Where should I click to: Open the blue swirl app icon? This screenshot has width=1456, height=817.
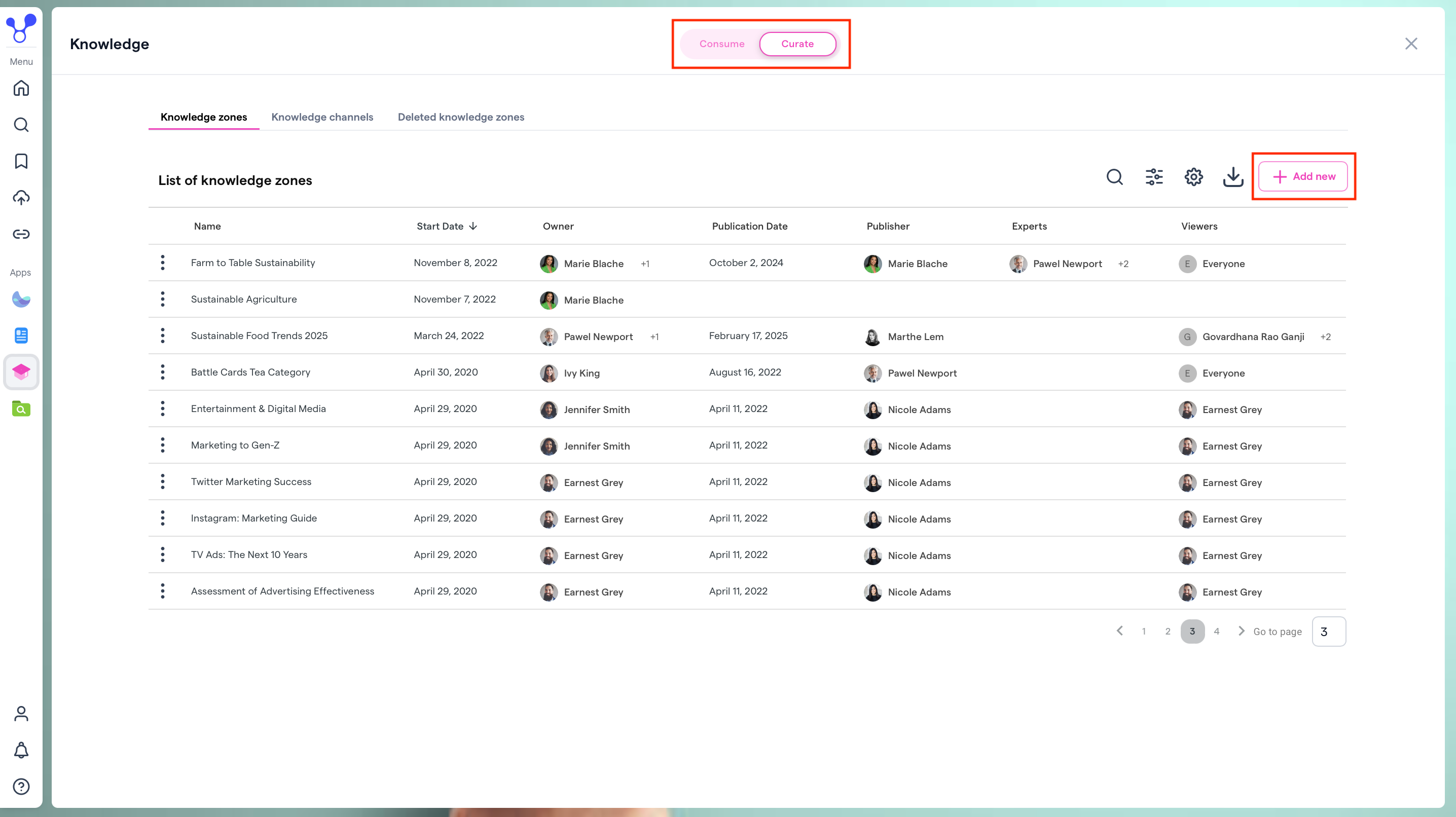(x=21, y=299)
